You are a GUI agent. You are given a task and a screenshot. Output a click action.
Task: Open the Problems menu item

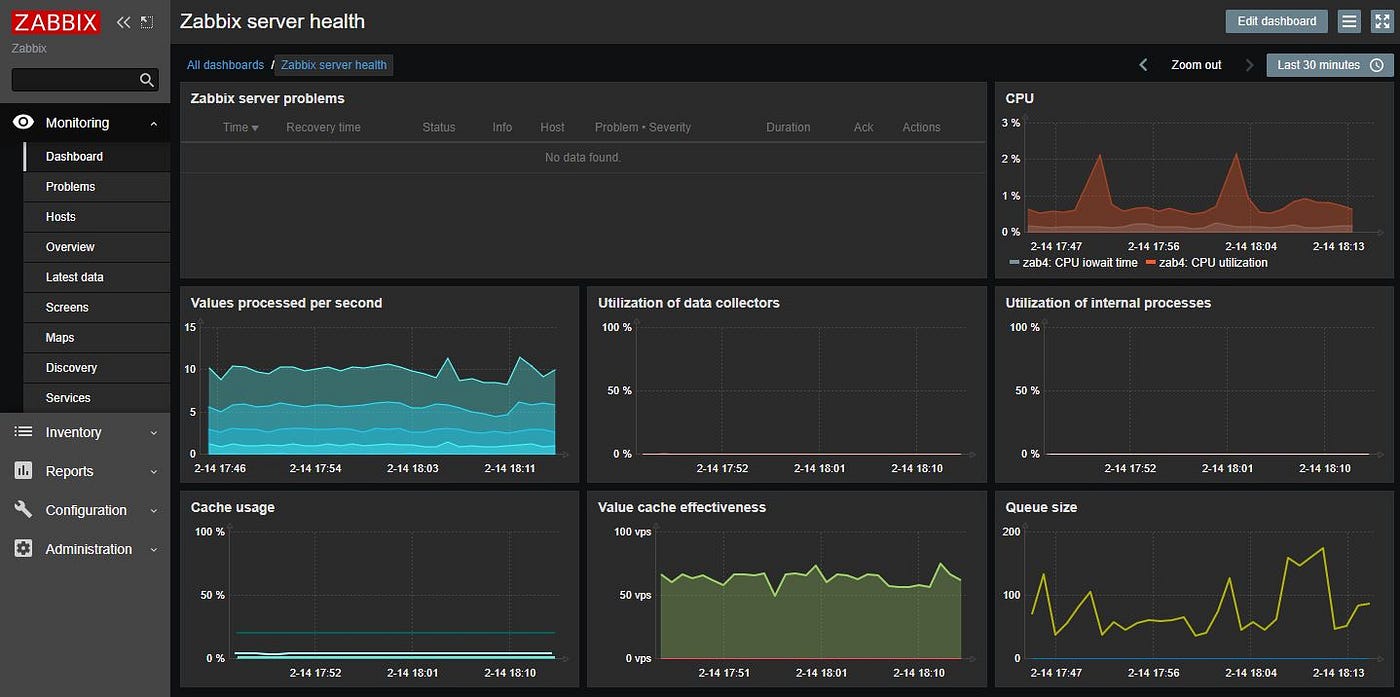click(x=97, y=187)
